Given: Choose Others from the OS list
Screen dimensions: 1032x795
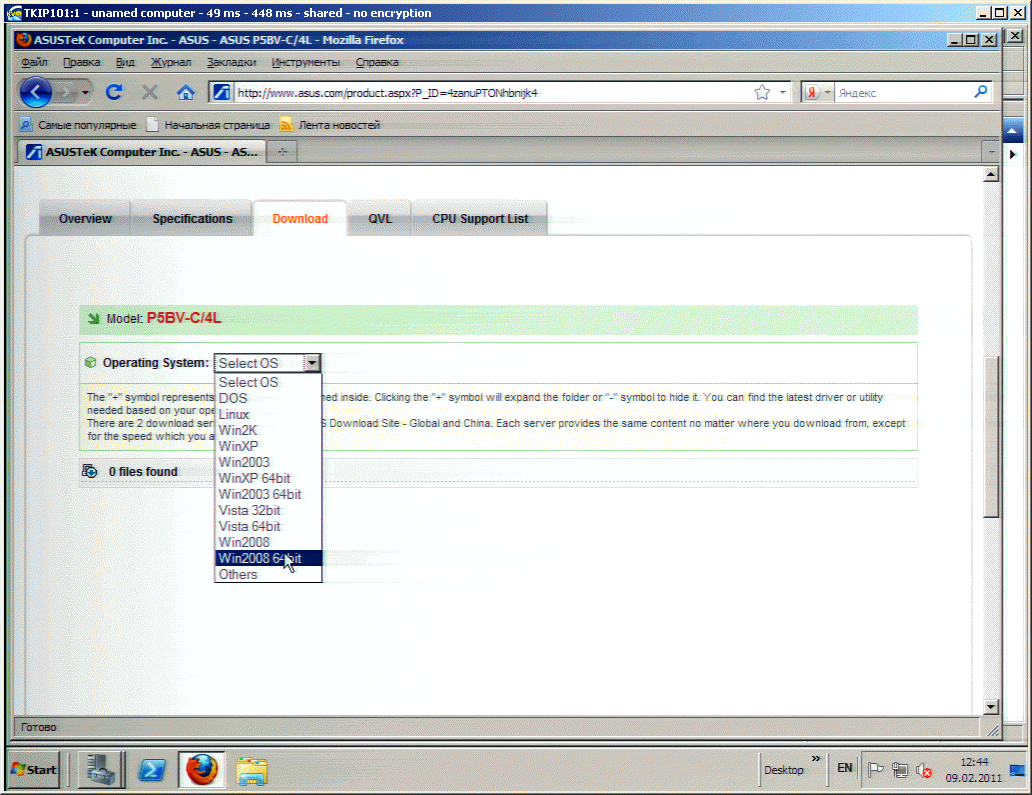Looking at the screenshot, I should click(x=268, y=575).
